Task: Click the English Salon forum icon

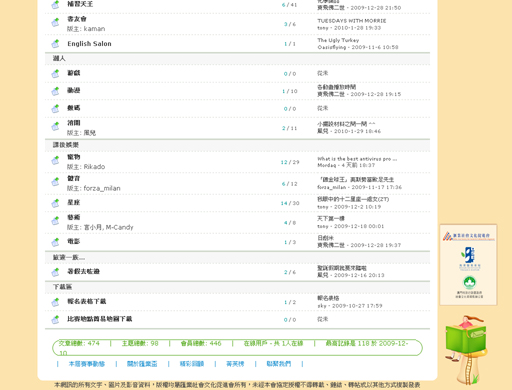Action: pyautogui.click(x=55, y=44)
